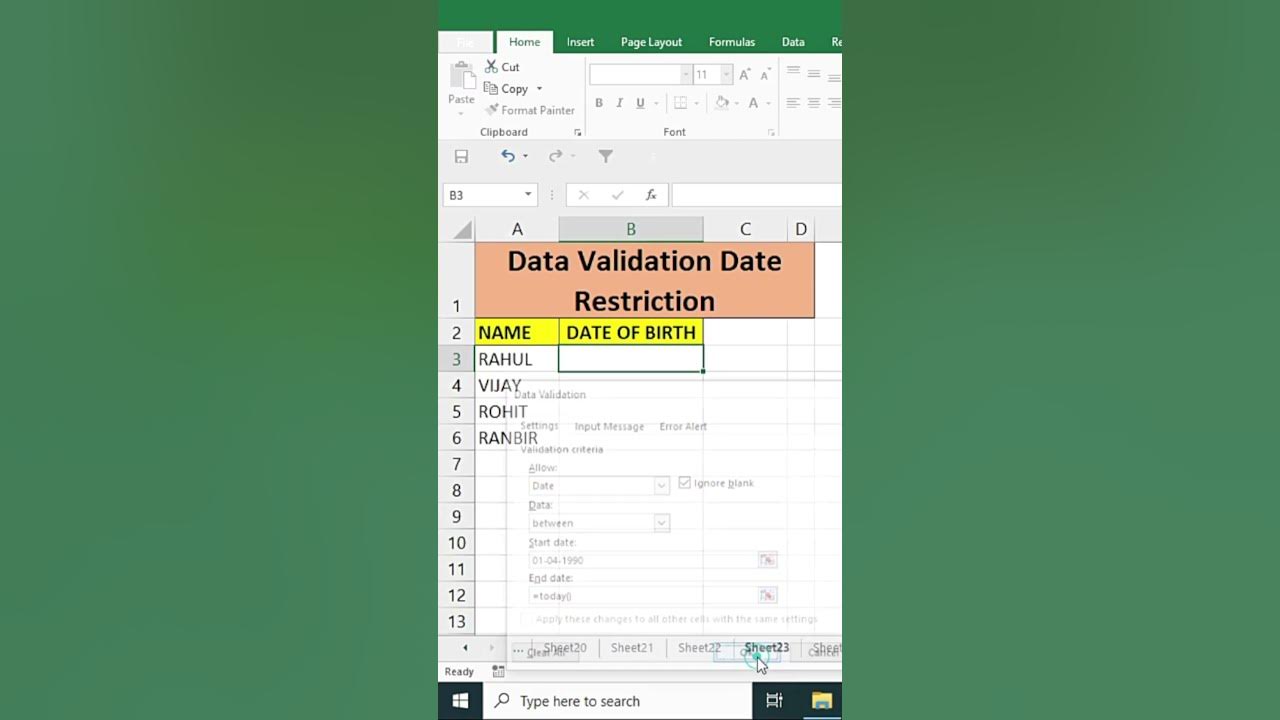Image resolution: width=1280 pixels, height=720 pixels.
Task: Select column A header
Action: (517, 230)
